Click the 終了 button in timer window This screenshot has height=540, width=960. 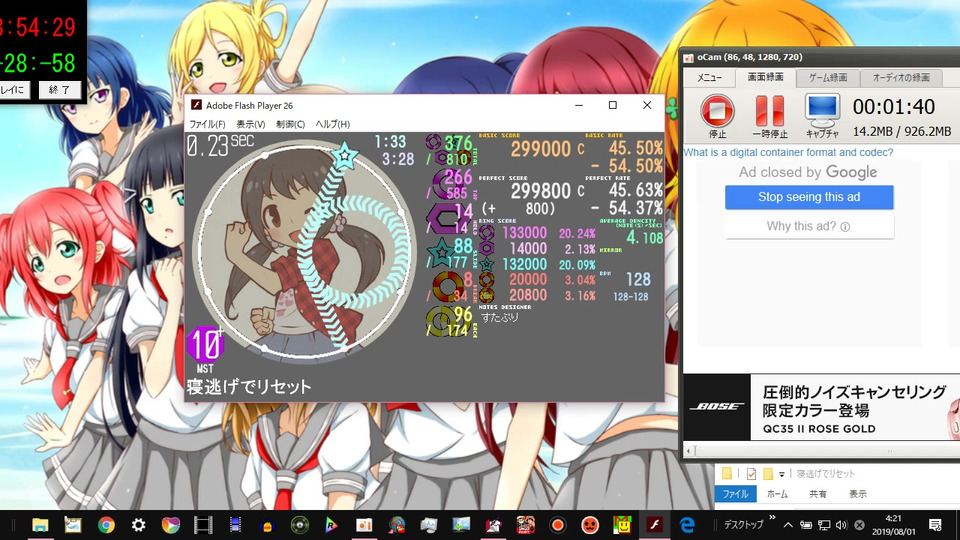[x=59, y=90]
